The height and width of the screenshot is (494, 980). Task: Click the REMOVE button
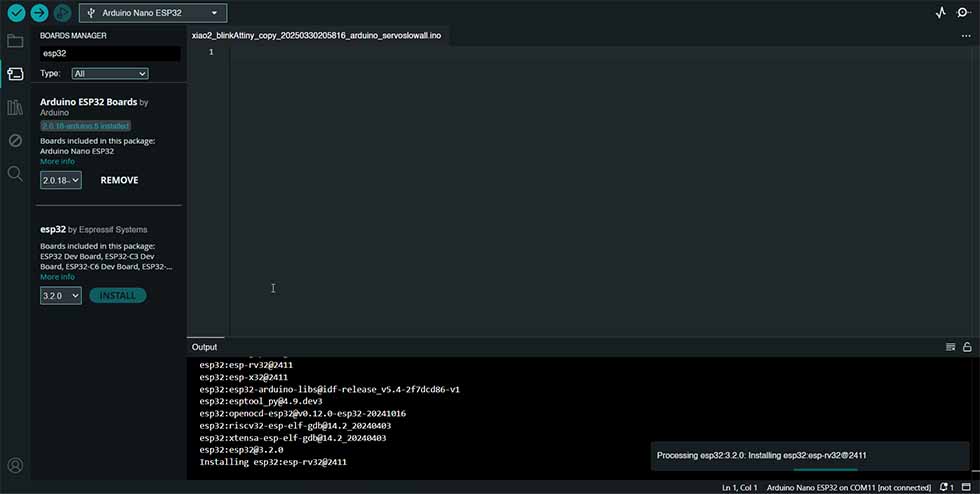tap(119, 180)
